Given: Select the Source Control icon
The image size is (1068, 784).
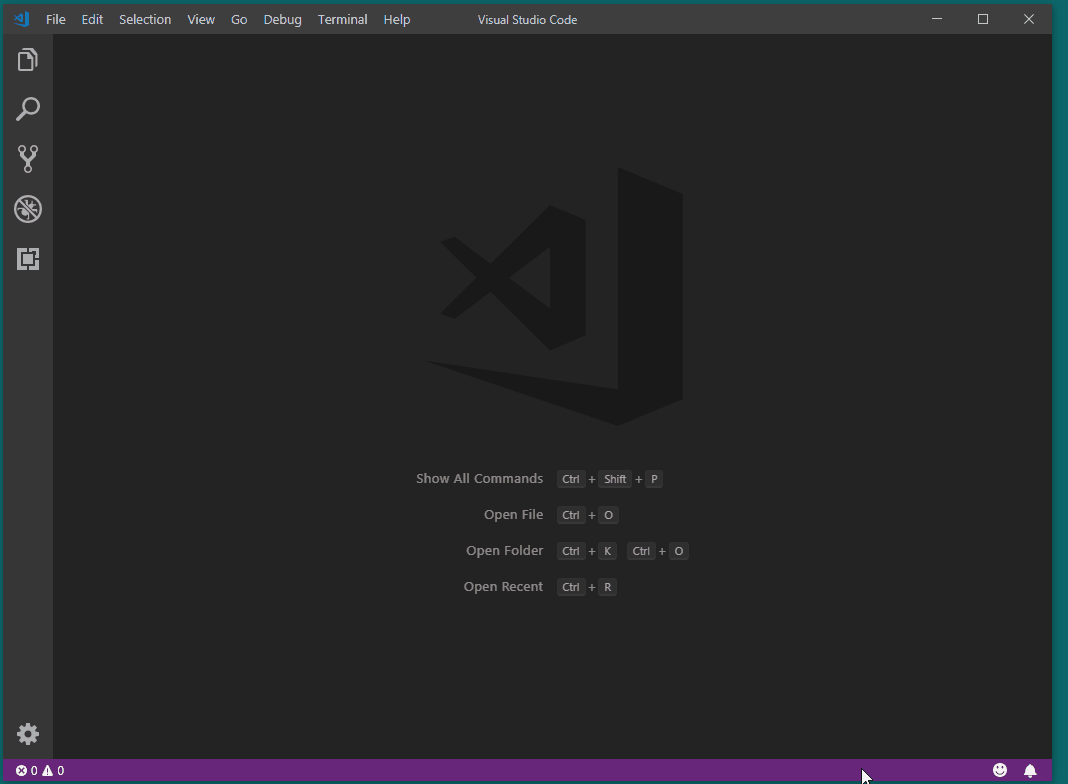Looking at the screenshot, I should tap(27, 159).
